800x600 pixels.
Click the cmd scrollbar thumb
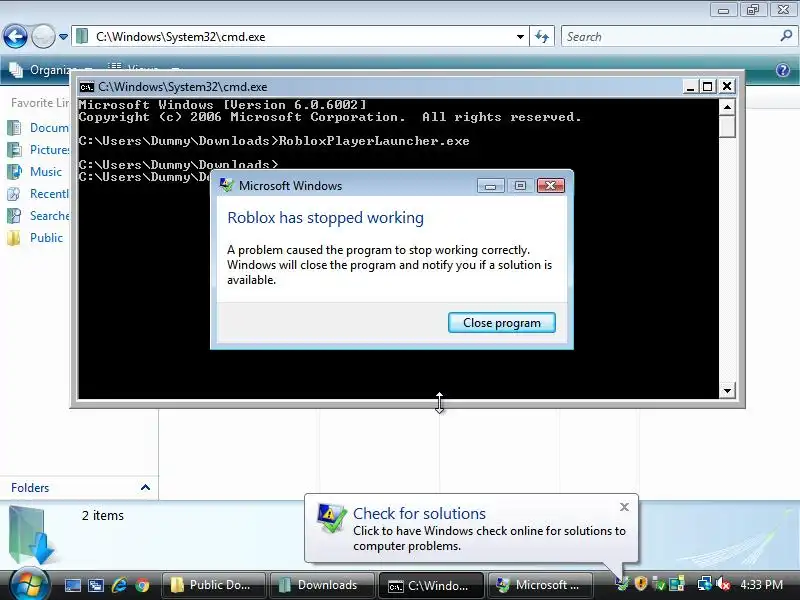(x=727, y=126)
